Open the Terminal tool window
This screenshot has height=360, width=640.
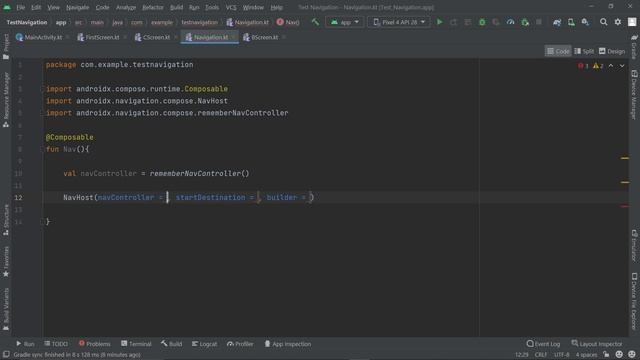(x=136, y=344)
